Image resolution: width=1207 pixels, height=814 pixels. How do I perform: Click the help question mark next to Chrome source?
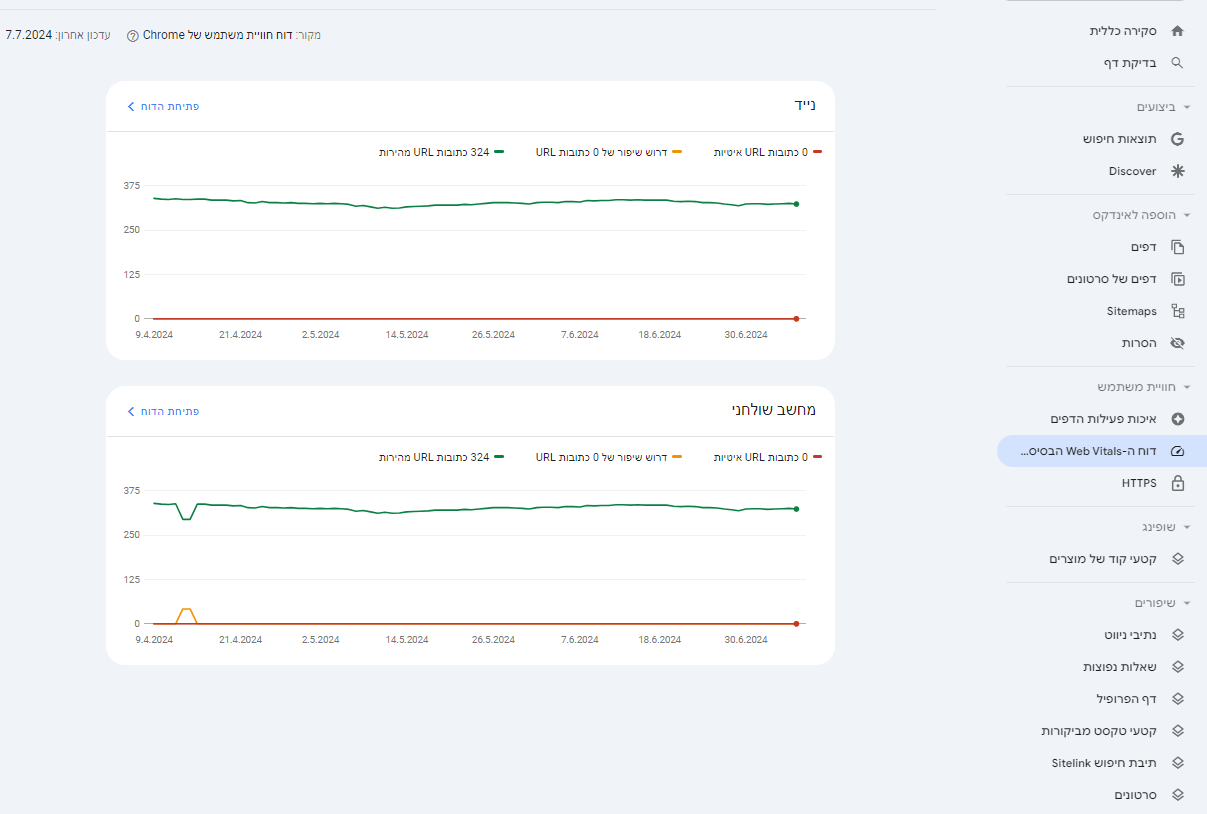pyautogui.click(x=133, y=36)
